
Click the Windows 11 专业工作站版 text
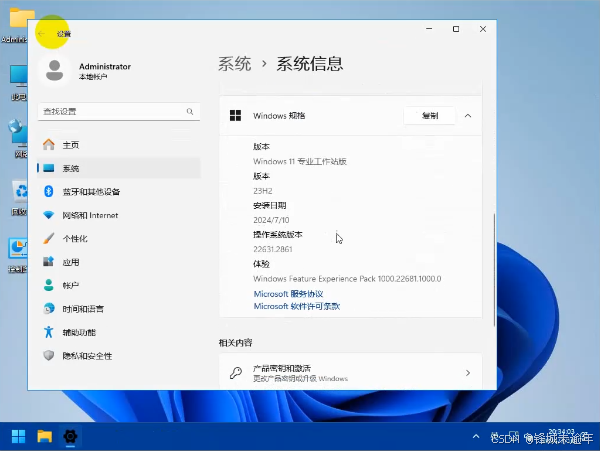tap(300, 161)
